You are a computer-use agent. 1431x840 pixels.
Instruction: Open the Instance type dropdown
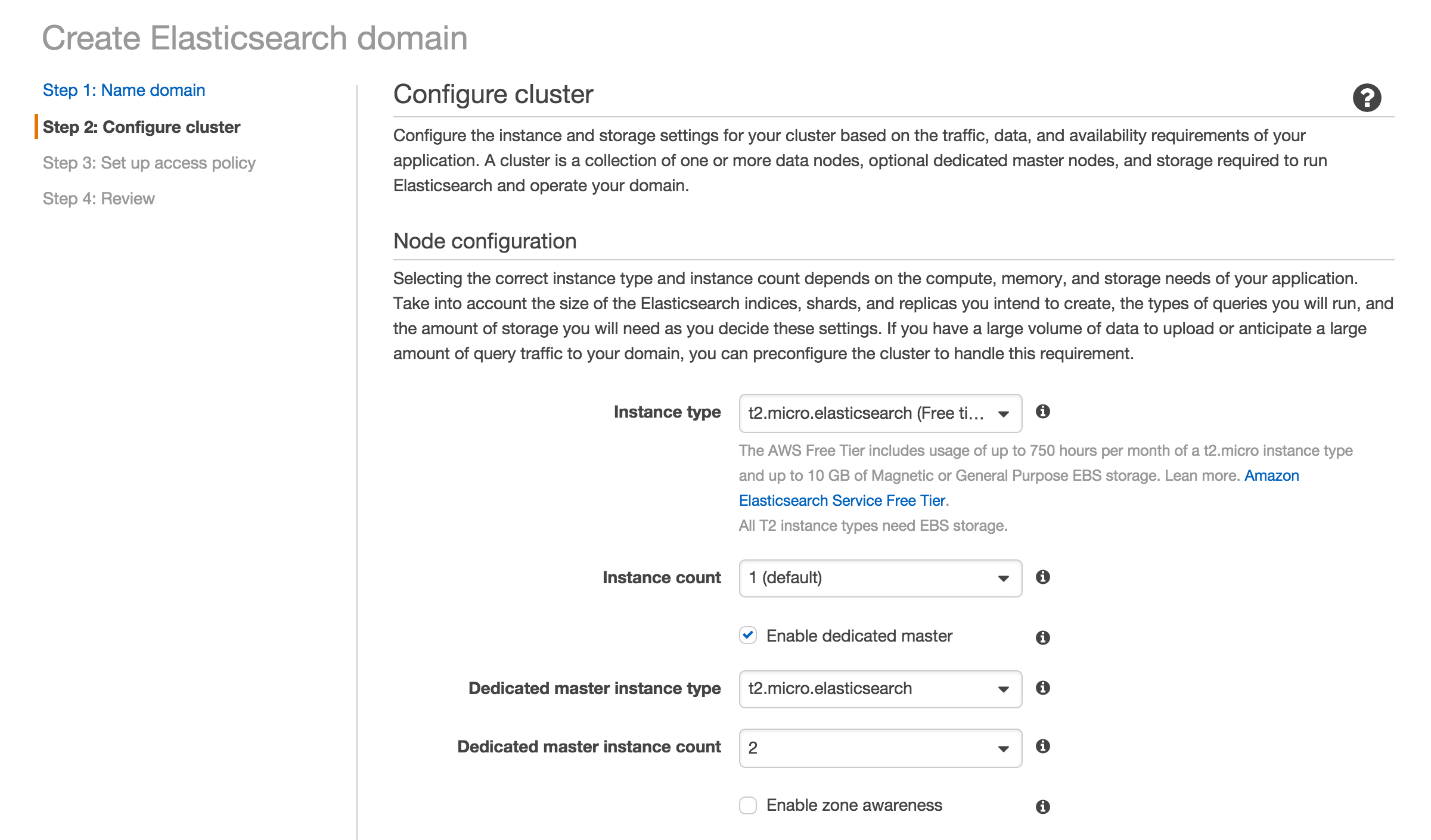point(880,413)
